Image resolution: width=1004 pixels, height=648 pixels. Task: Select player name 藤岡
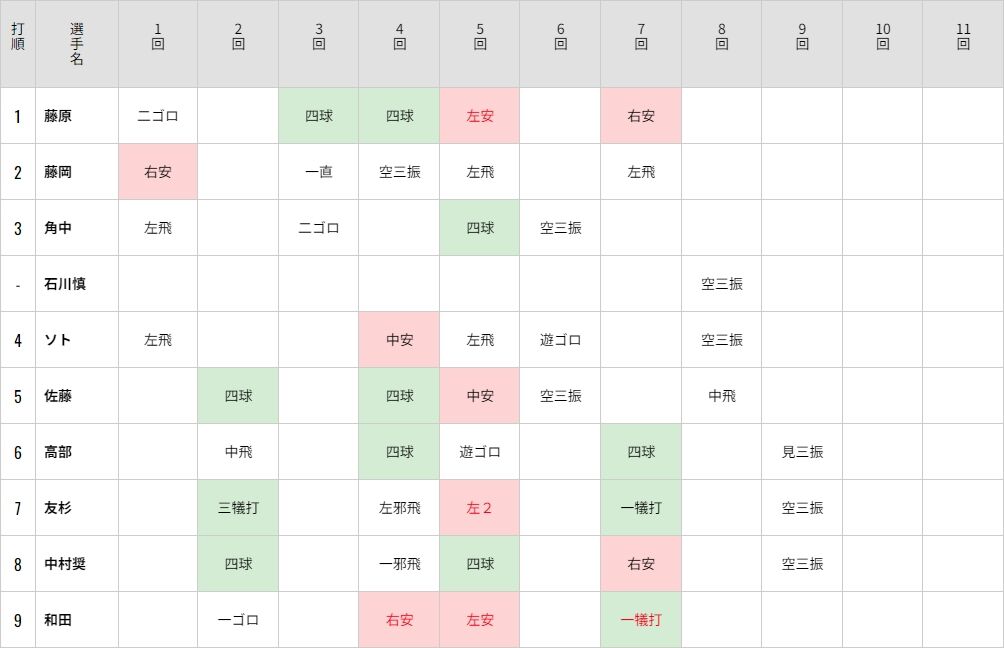point(58,172)
